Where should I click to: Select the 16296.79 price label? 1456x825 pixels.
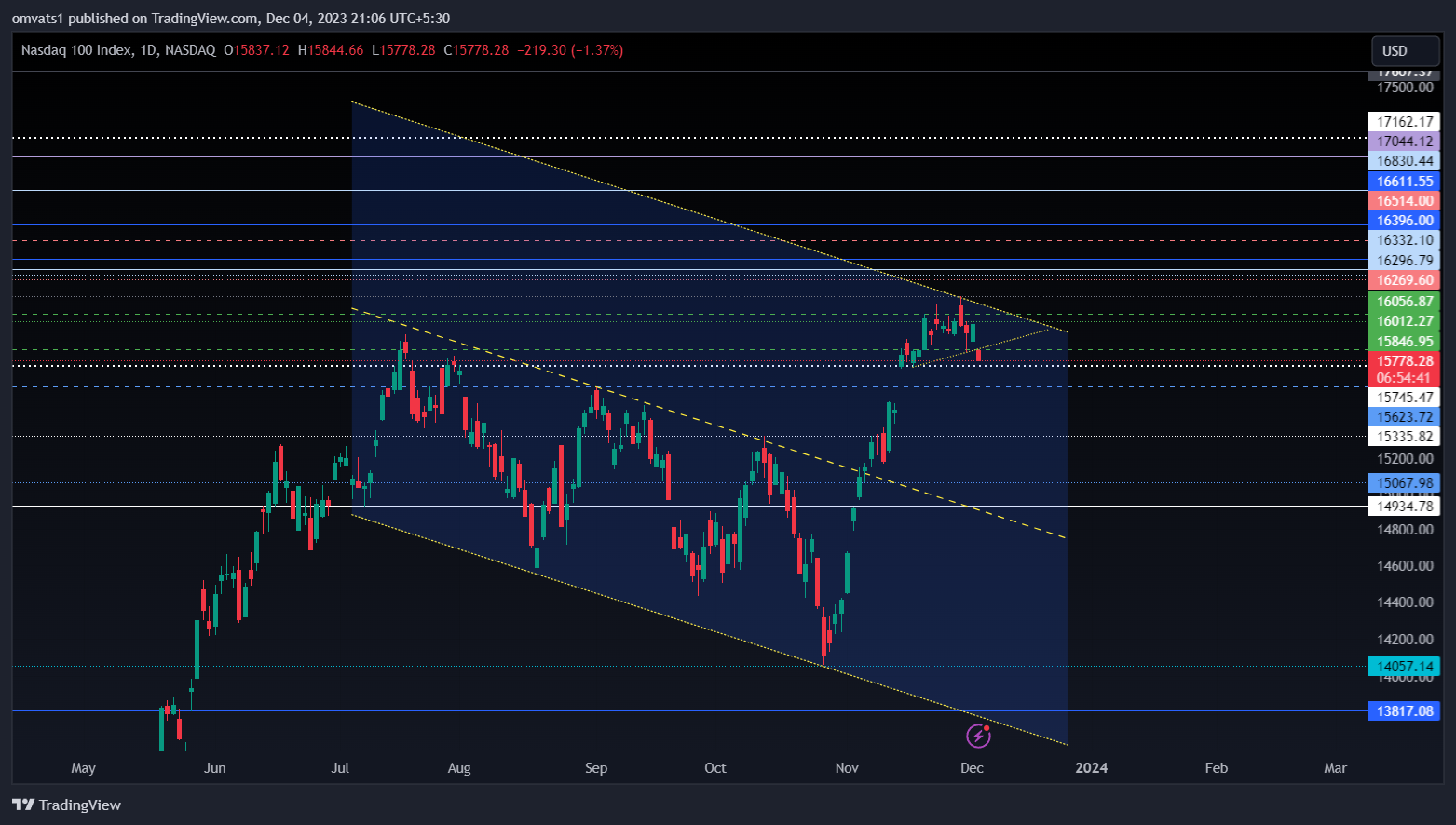point(1404,261)
